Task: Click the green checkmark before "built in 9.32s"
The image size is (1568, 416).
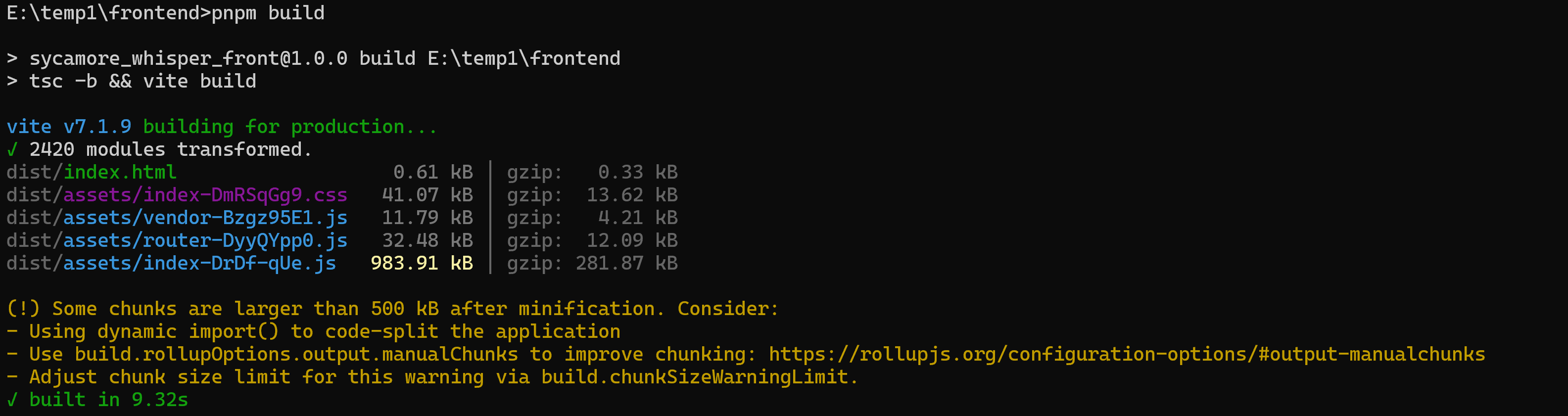Action: [11, 400]
